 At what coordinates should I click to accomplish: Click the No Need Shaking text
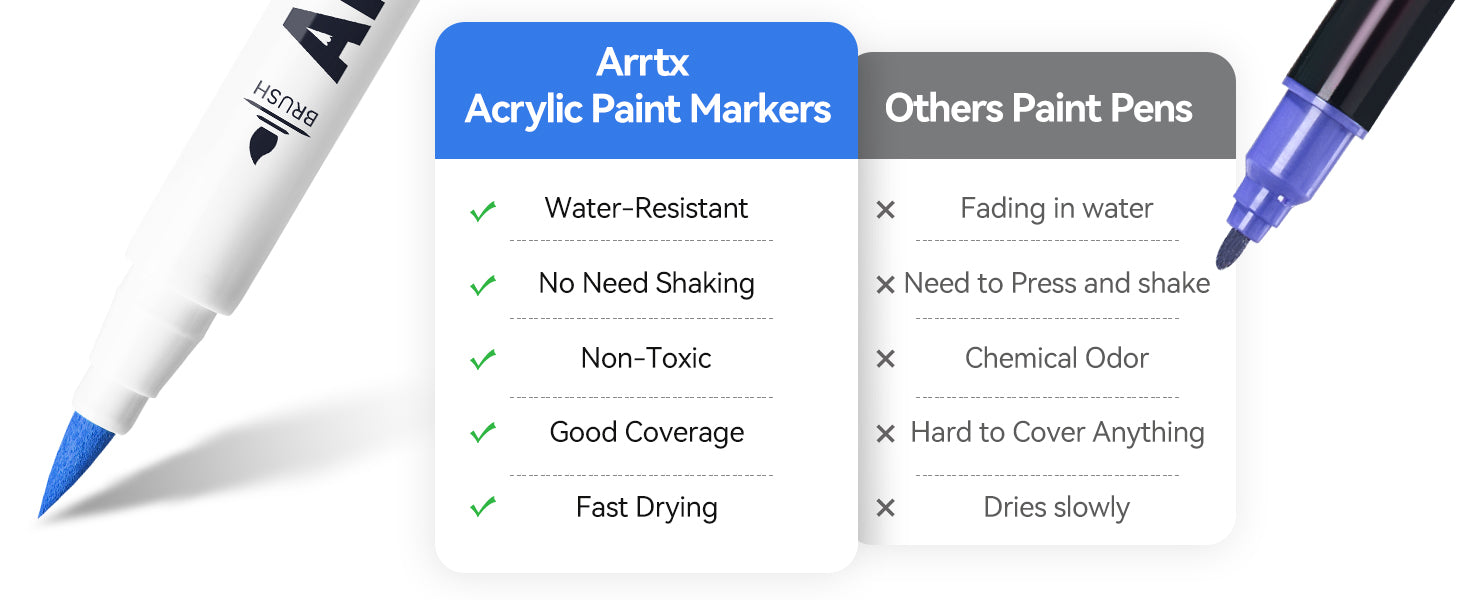pos(646,283)
